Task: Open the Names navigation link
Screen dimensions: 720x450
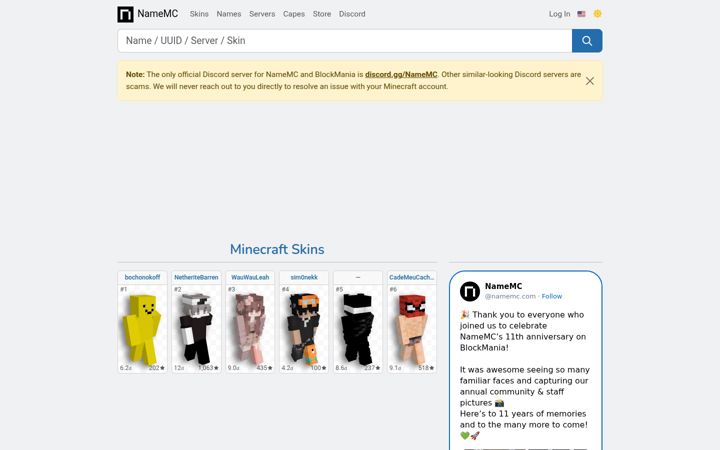Action: coord(229,14)
